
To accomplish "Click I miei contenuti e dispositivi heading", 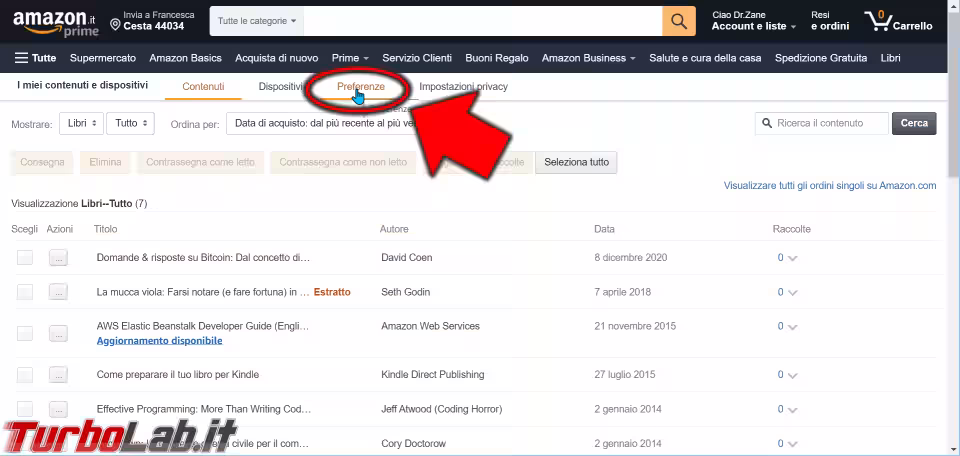I will pos(83,85).
